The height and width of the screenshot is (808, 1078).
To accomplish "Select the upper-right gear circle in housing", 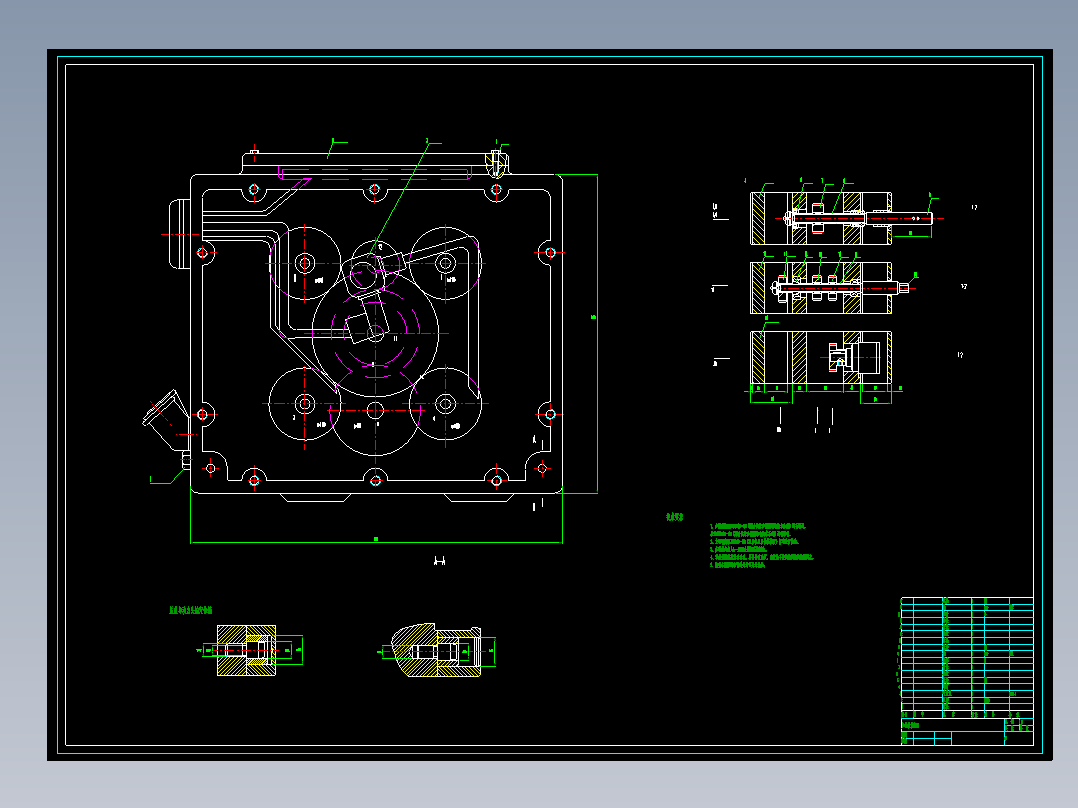I will 446,263.
